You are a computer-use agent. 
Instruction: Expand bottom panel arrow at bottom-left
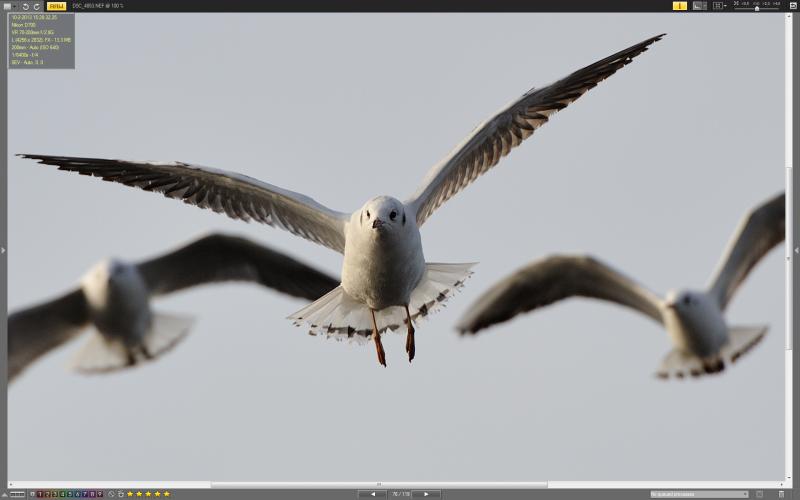click(5, 494)
